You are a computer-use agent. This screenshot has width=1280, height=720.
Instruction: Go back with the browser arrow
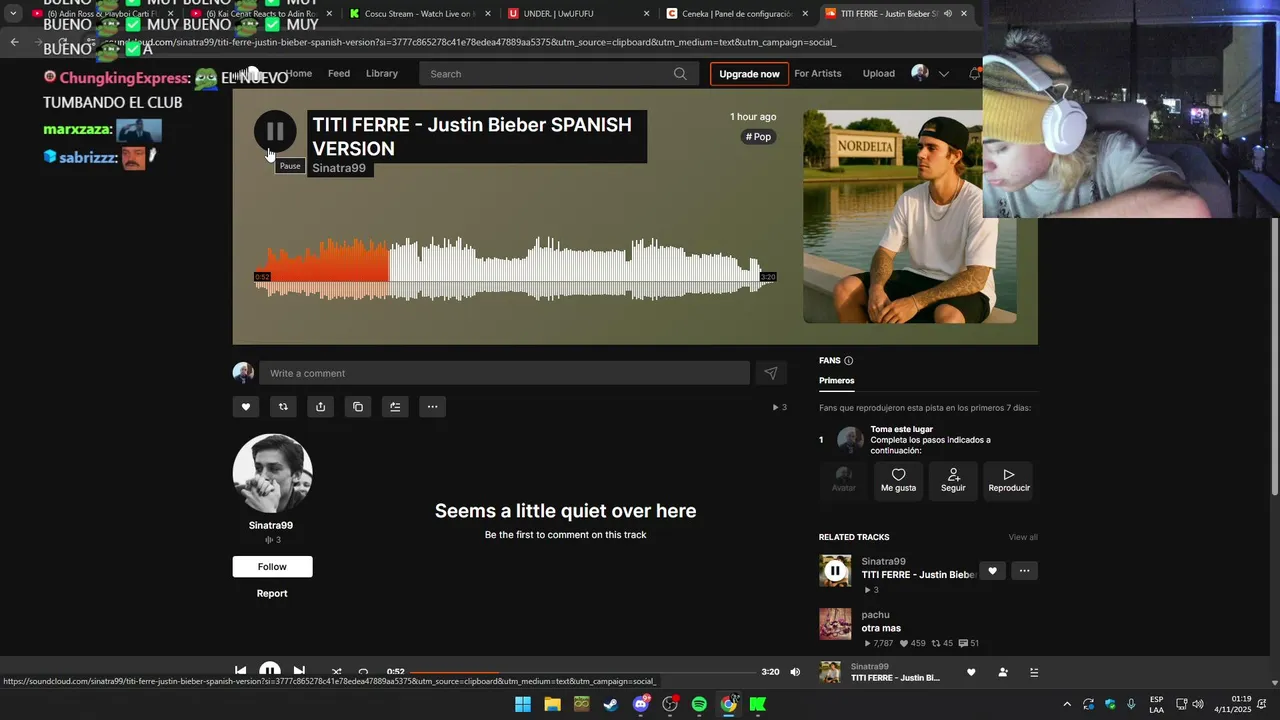coord(14,42)
